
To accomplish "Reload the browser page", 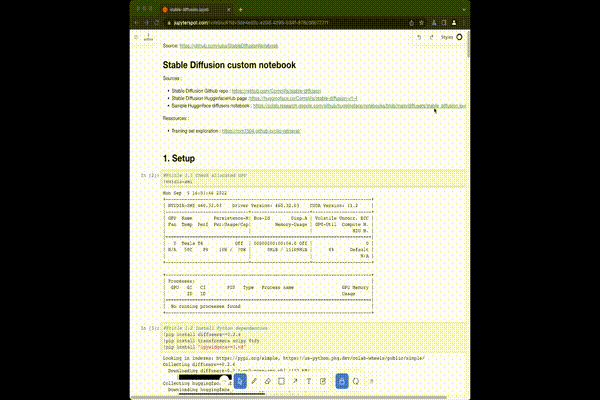I will click(157, 23).
